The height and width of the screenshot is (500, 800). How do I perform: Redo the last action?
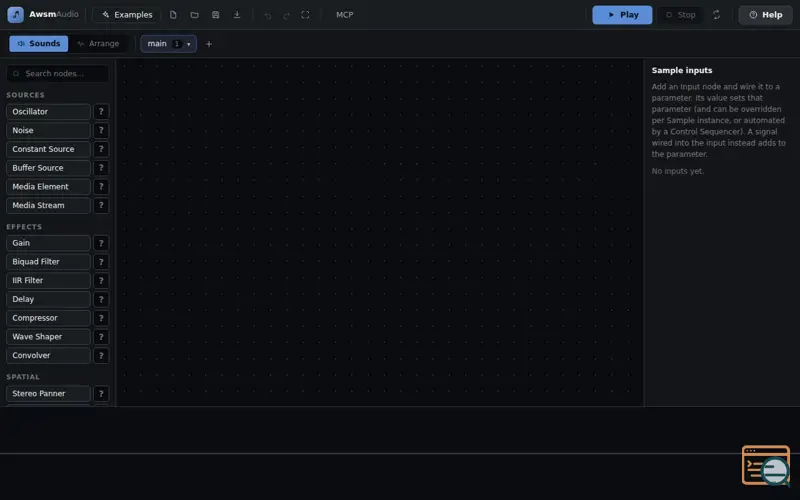coord(286,15)
